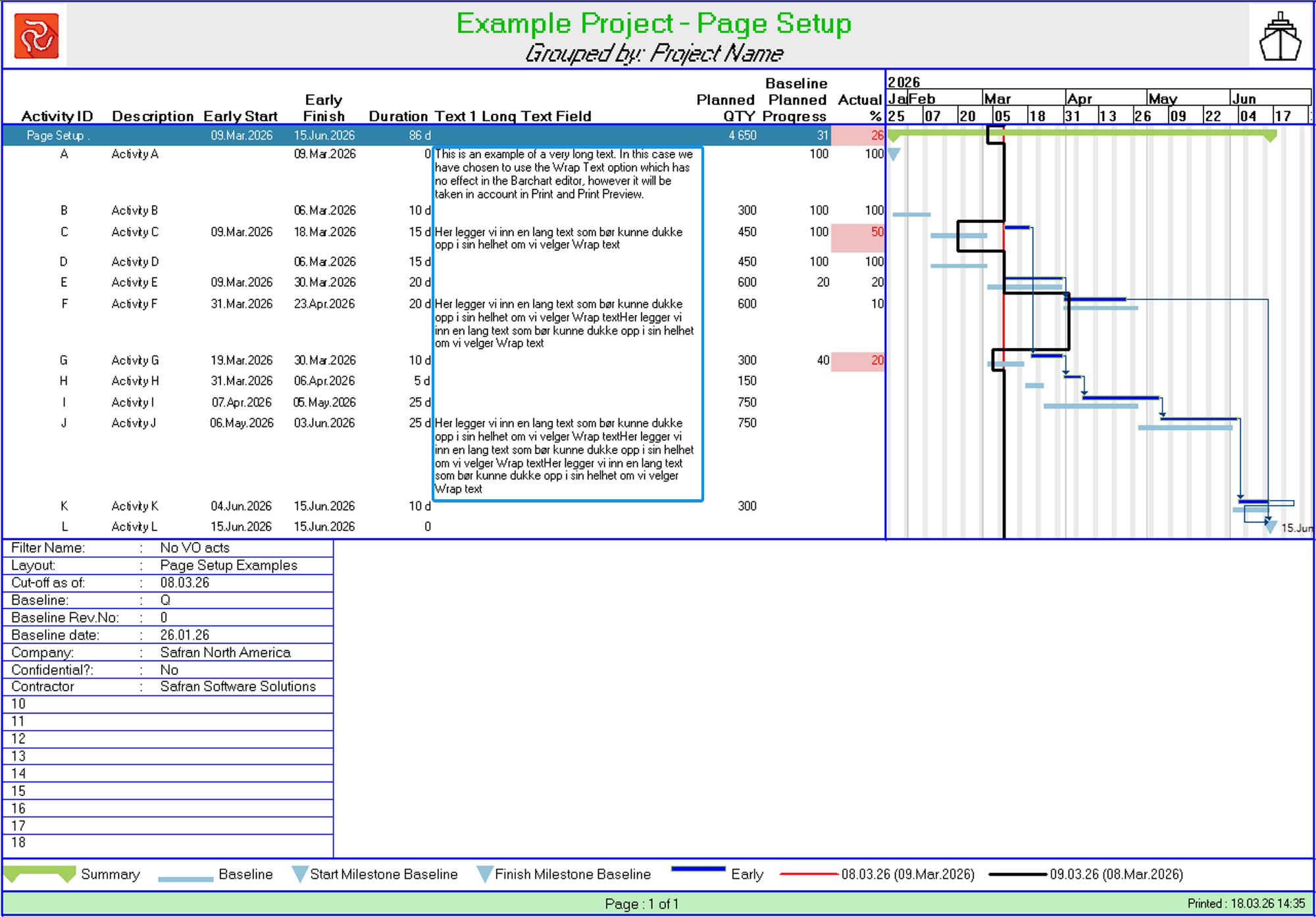The height and width of the screenshot is (917, 1316).
Task: Click the ship icon in header
Action: click(x=1280, y=37)
